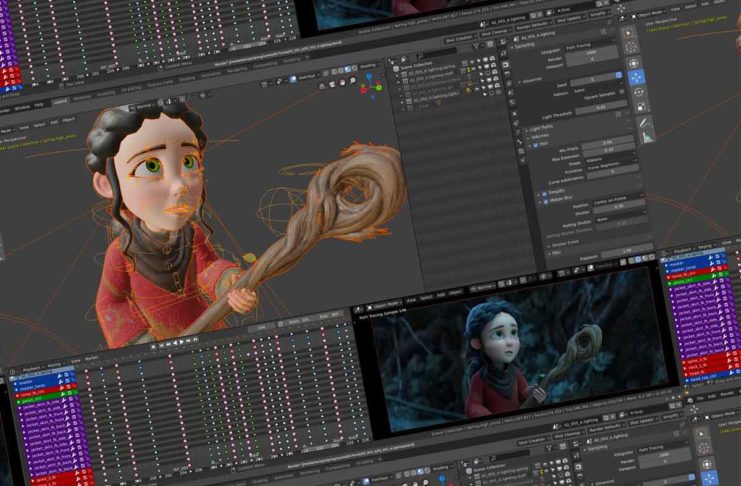Viewport: 741px width, 486px height.
Task: Toggle the animate Seed clock button
Action: (x=619, y=75)
